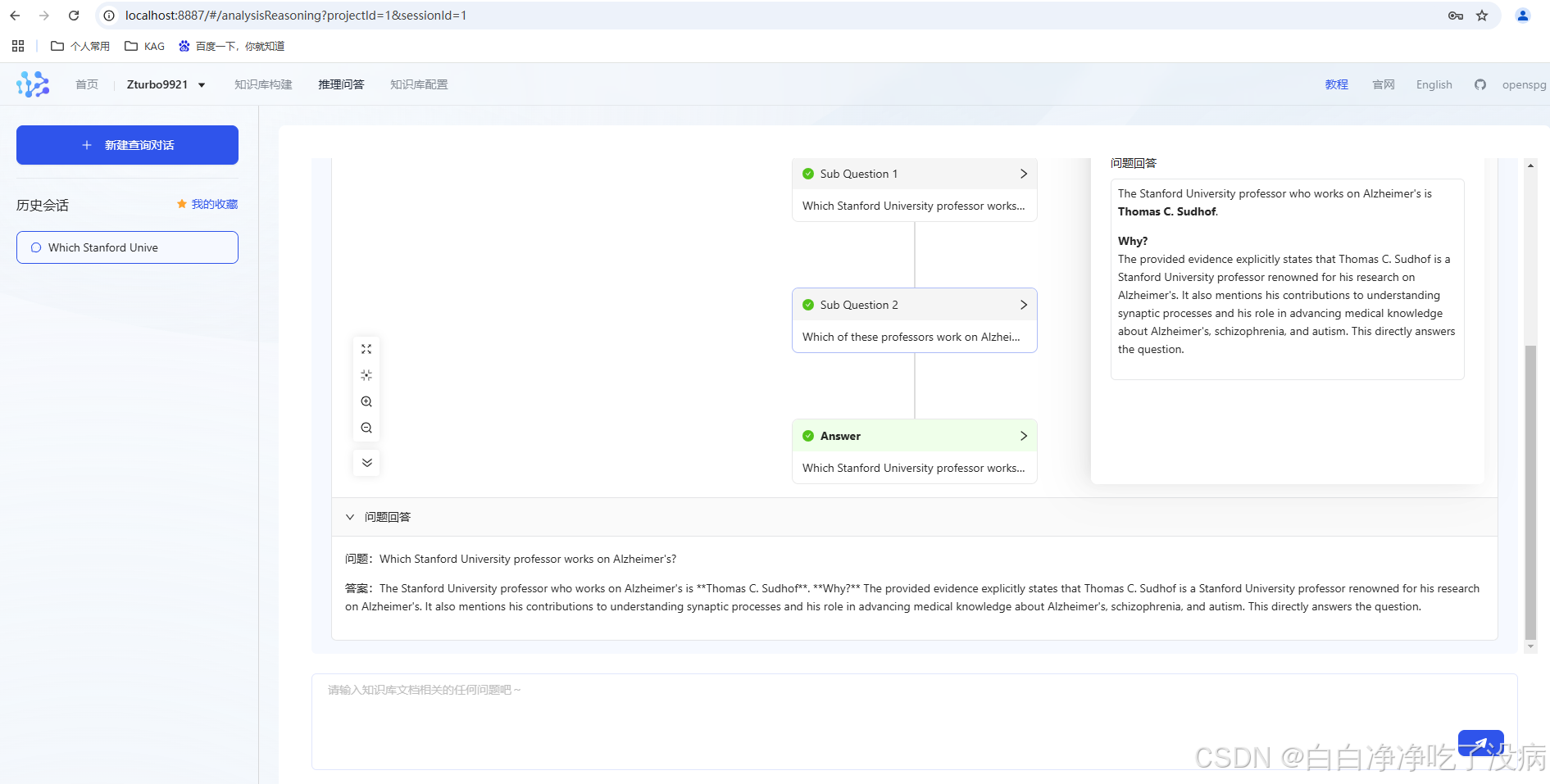Open the 个人常用 bookmark folder
This screenshot has width=1550, height=784.
pyautogui.click(x=80, y=46)
